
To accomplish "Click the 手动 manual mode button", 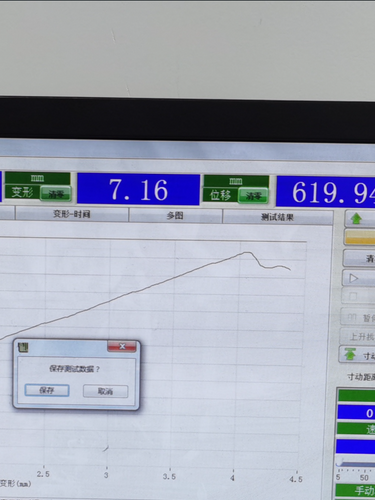I will click(356, 490).
